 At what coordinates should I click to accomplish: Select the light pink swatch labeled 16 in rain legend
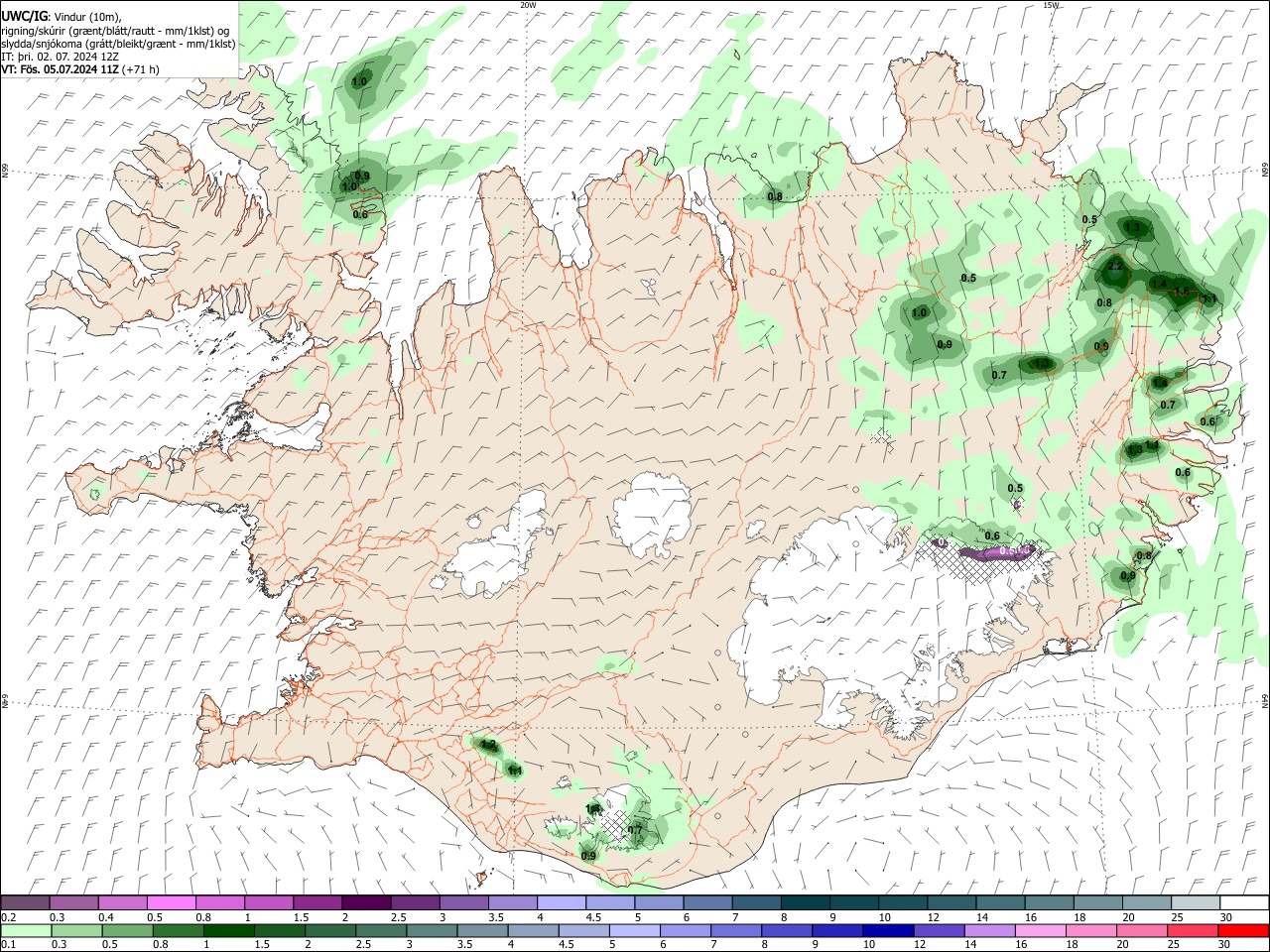coord(1041,931)
